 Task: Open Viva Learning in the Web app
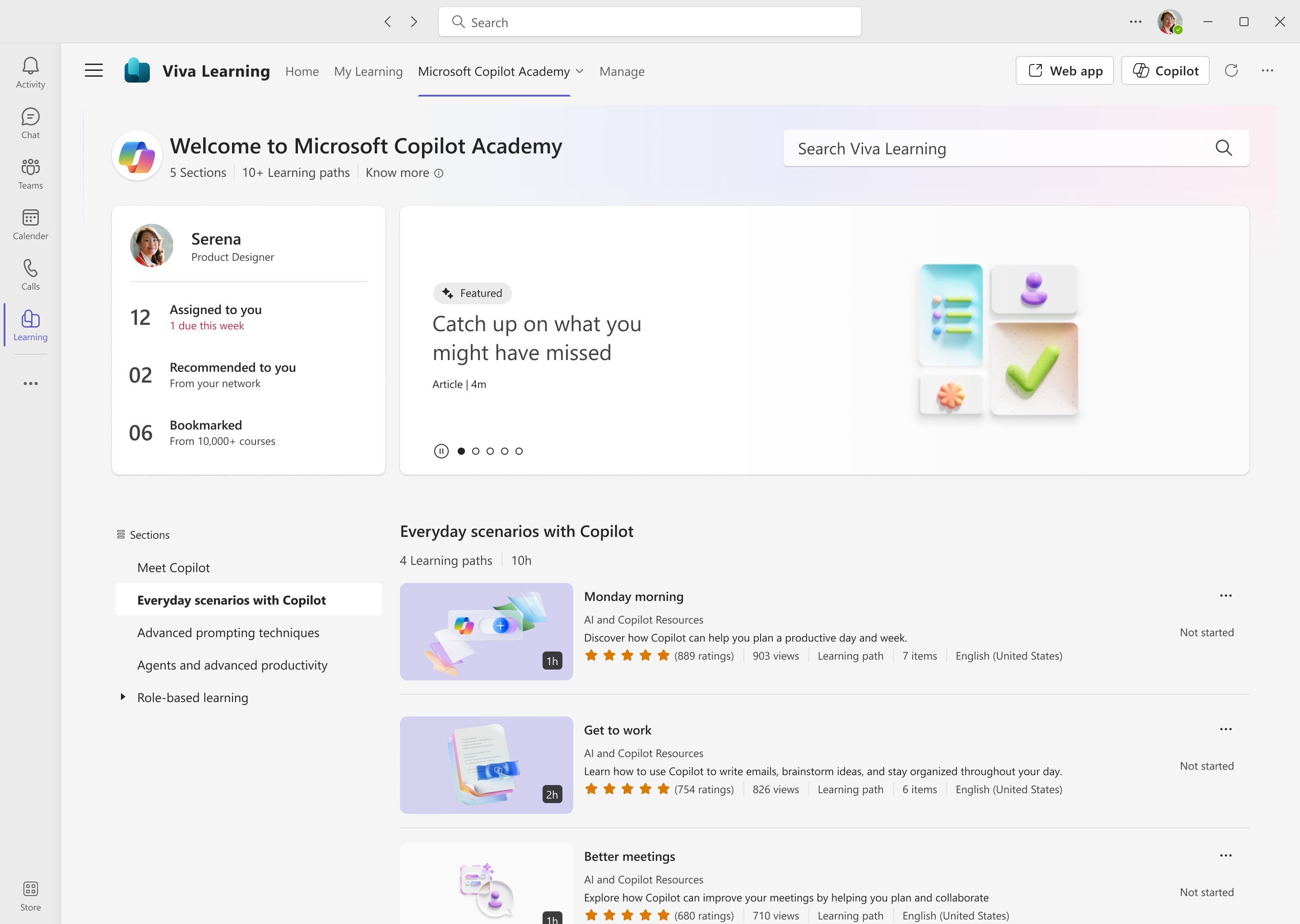[1064, 70]
